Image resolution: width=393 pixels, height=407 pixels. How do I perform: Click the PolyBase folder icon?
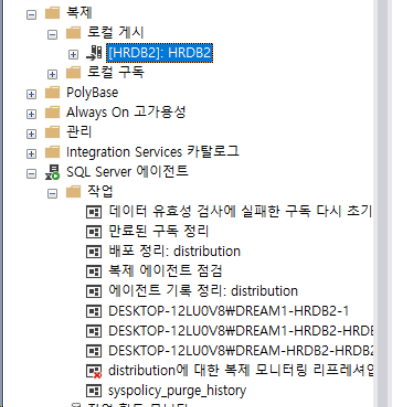coord(52,92)
